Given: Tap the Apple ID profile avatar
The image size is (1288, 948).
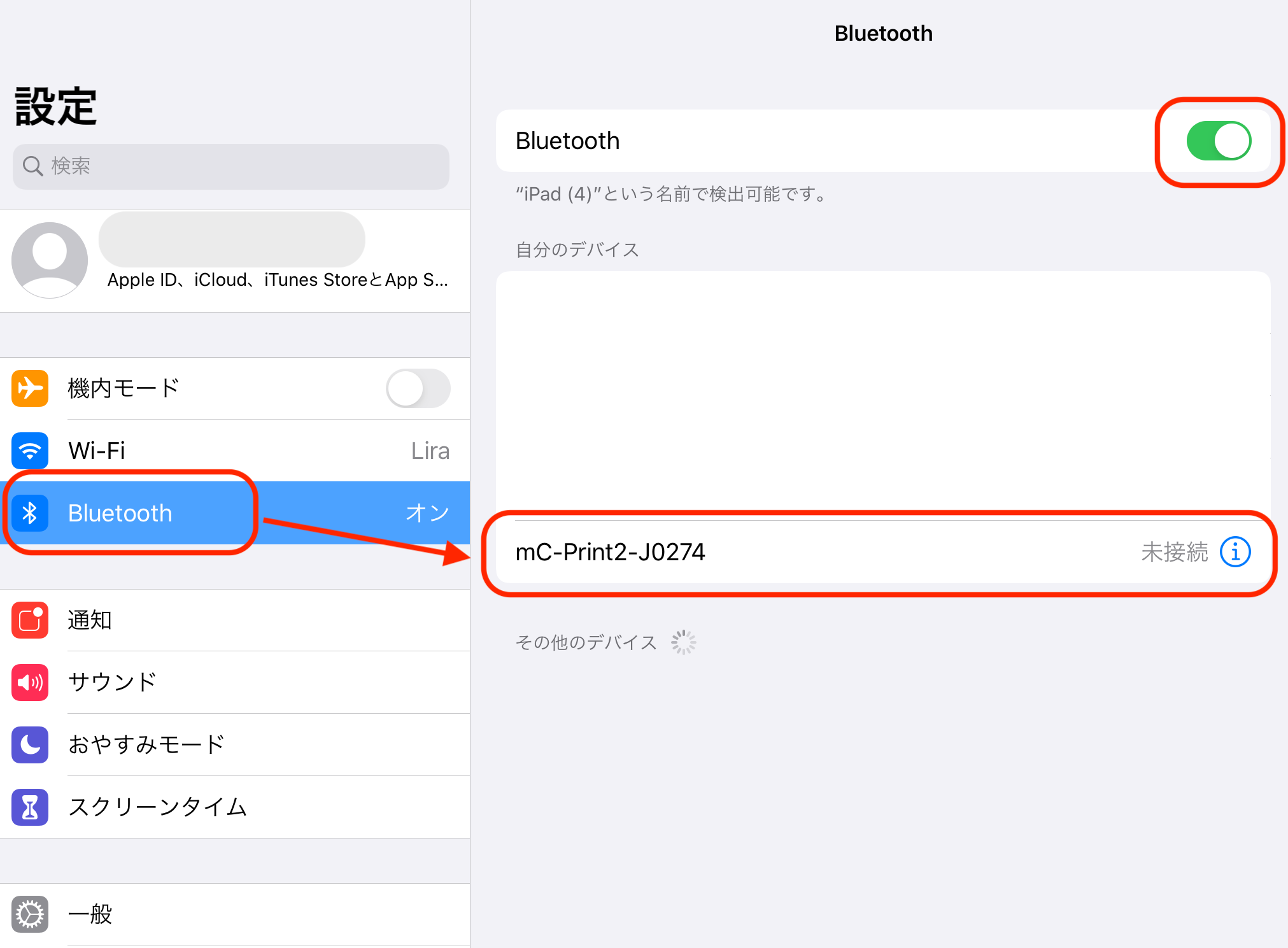Looking at the screenshot, I should (x=50, y=260).
